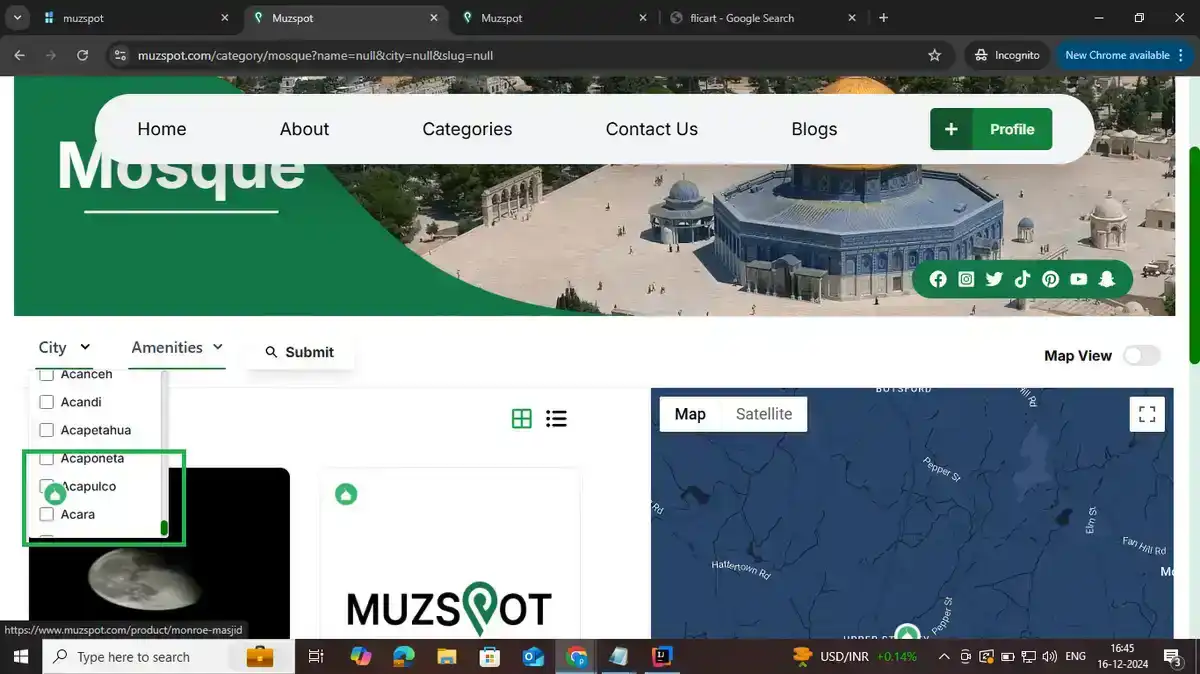Click the address bar URL field
Screen dimensions: 1200x674
pos(520,55)
